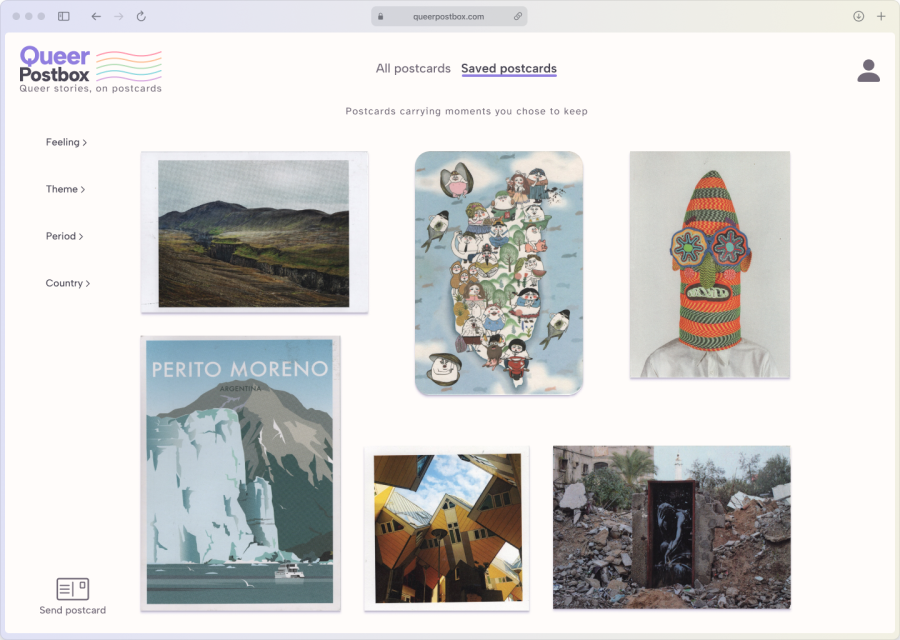900x640 pixels.
Task: Expand the Country filter
Action: [68, 284]
